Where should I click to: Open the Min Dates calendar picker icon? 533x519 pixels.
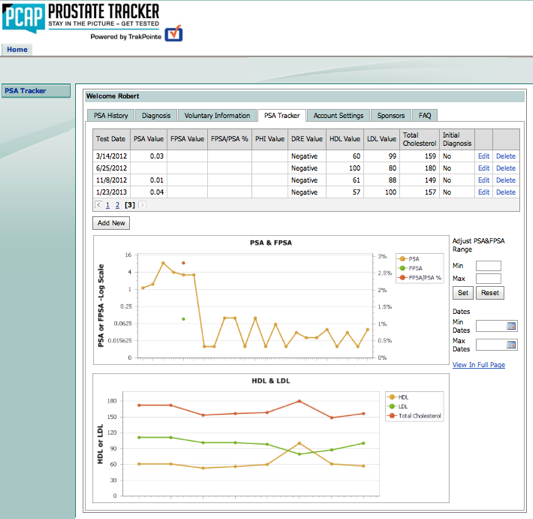pos(511,326)
